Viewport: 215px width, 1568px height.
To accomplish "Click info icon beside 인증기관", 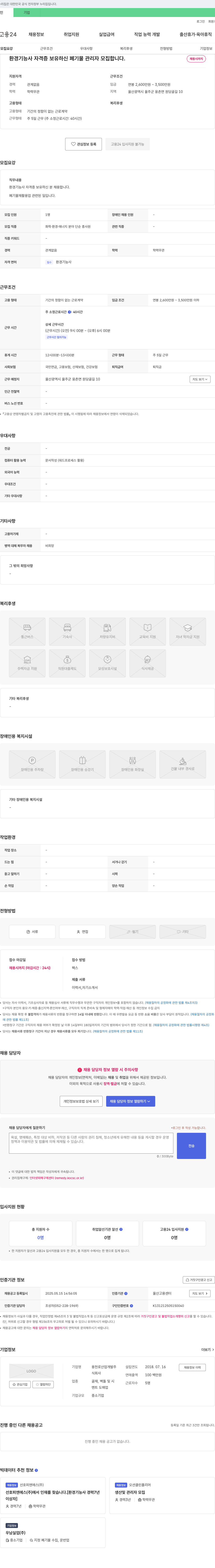I will [126, 1294].
